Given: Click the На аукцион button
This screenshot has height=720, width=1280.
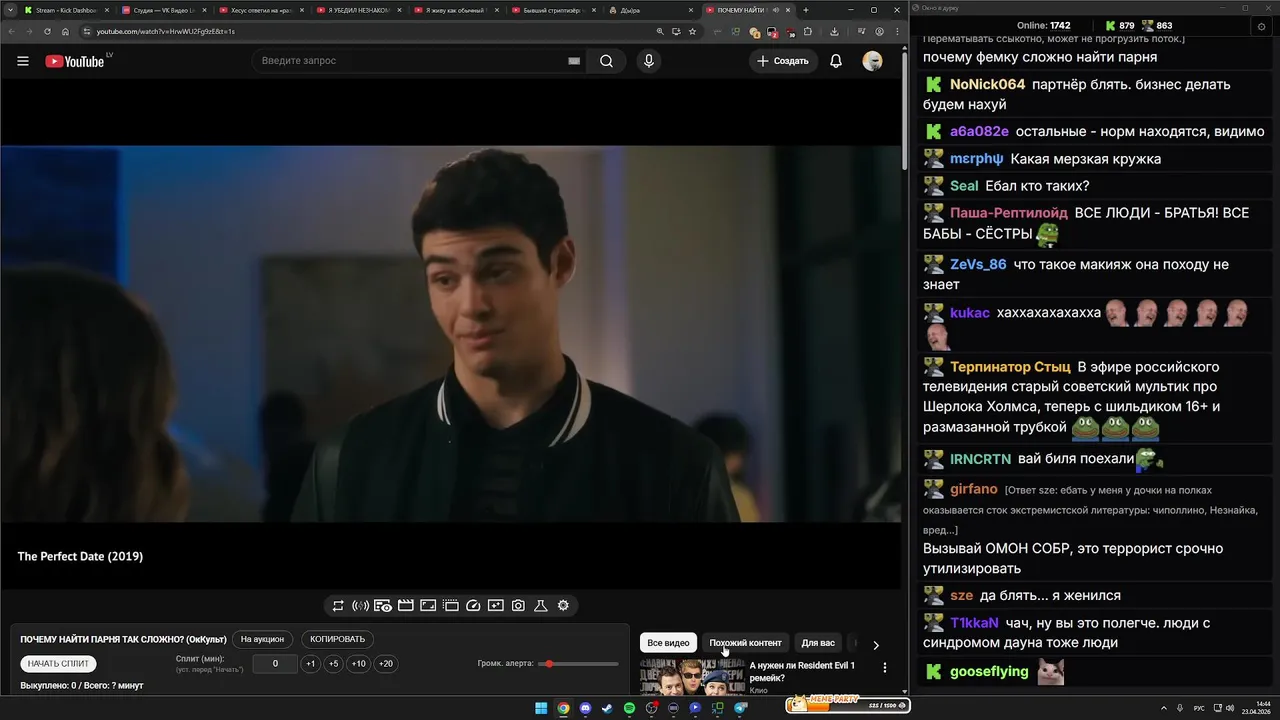Looking at the screenshot, I should click(262, 639).
